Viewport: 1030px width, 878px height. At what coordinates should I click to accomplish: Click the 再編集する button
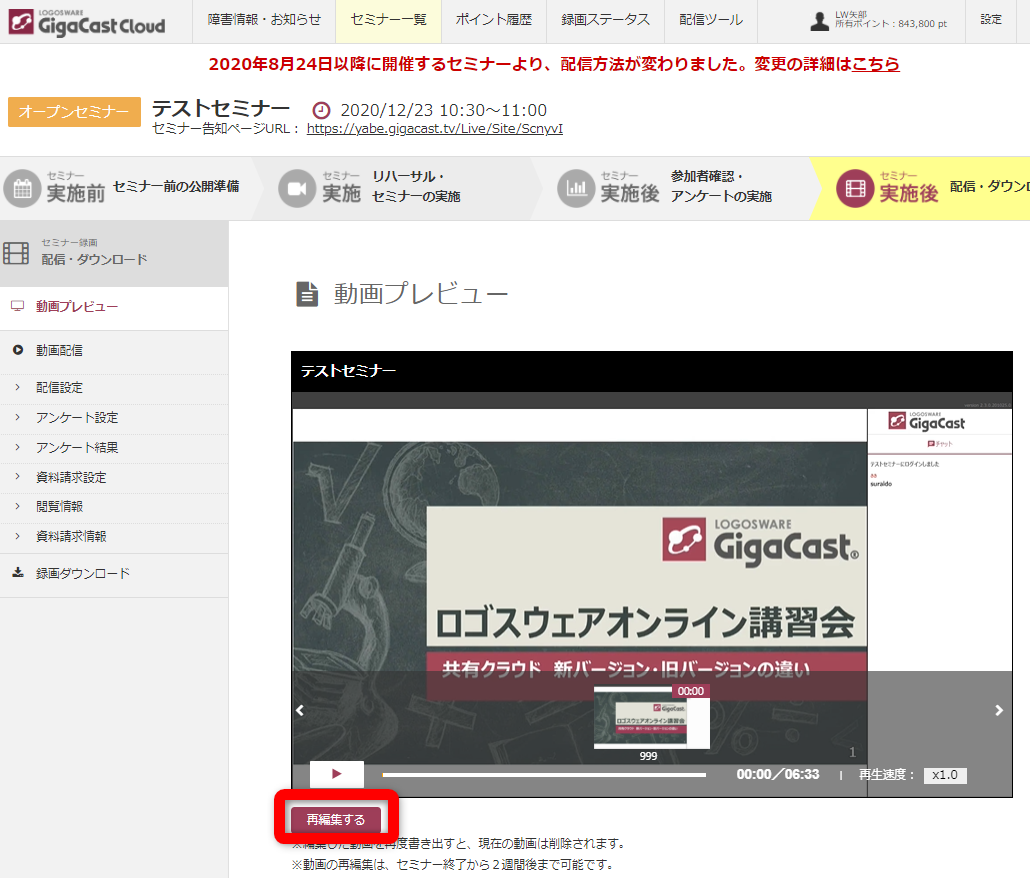click(336, 819)
